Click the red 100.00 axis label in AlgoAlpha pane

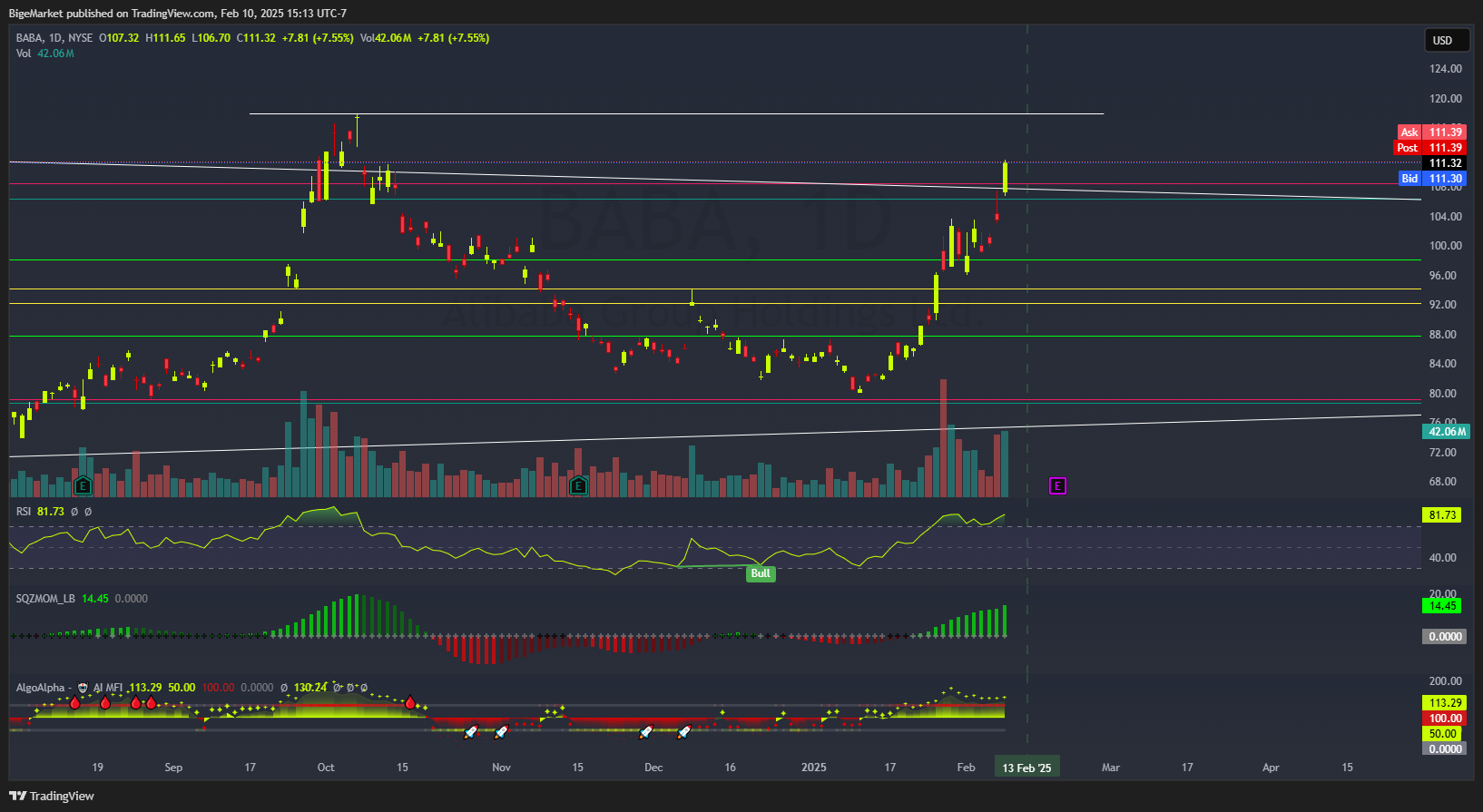(x=1445, y=719)
